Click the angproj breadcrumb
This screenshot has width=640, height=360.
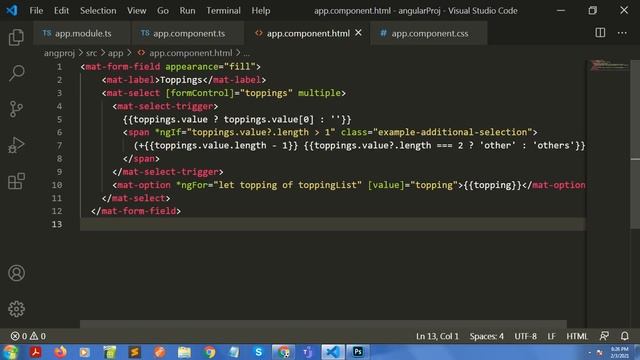pos(60,53)
